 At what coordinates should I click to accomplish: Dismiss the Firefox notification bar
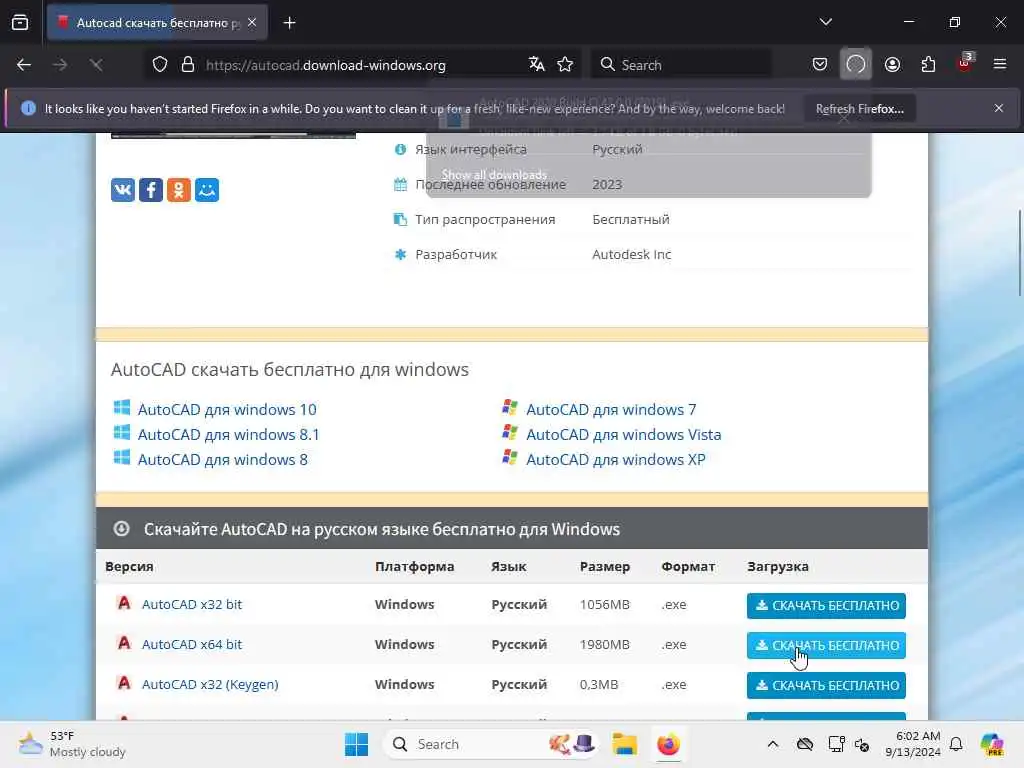point(999,108)
